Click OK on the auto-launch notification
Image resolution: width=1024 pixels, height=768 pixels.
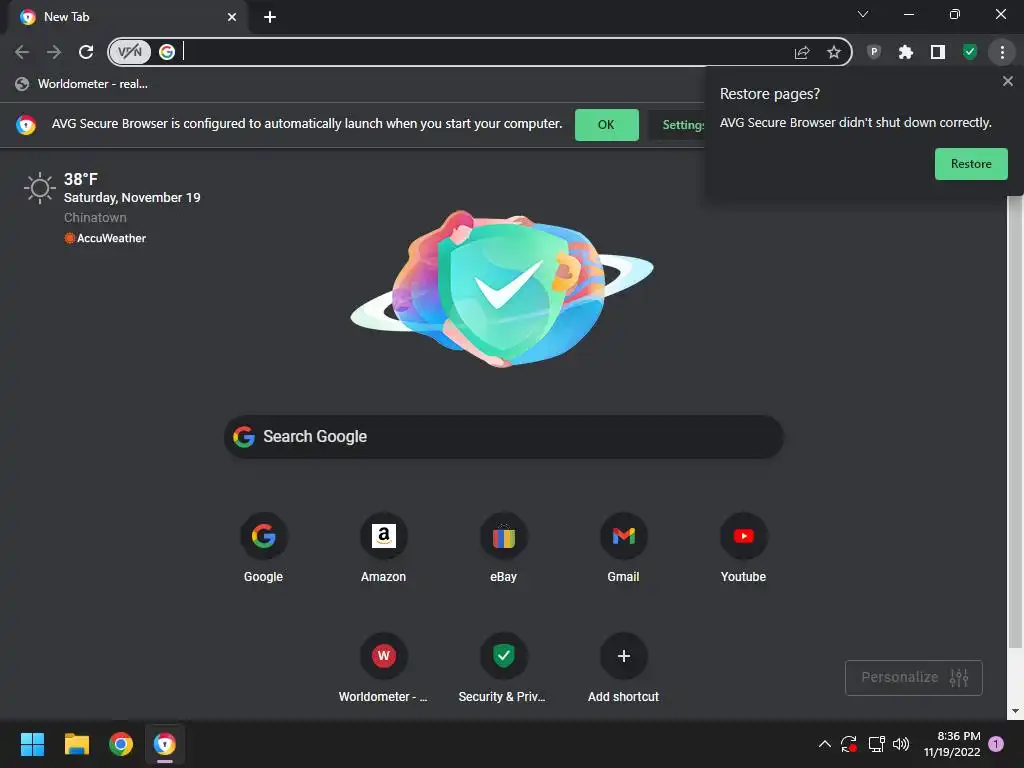click(x=606, y=125)
